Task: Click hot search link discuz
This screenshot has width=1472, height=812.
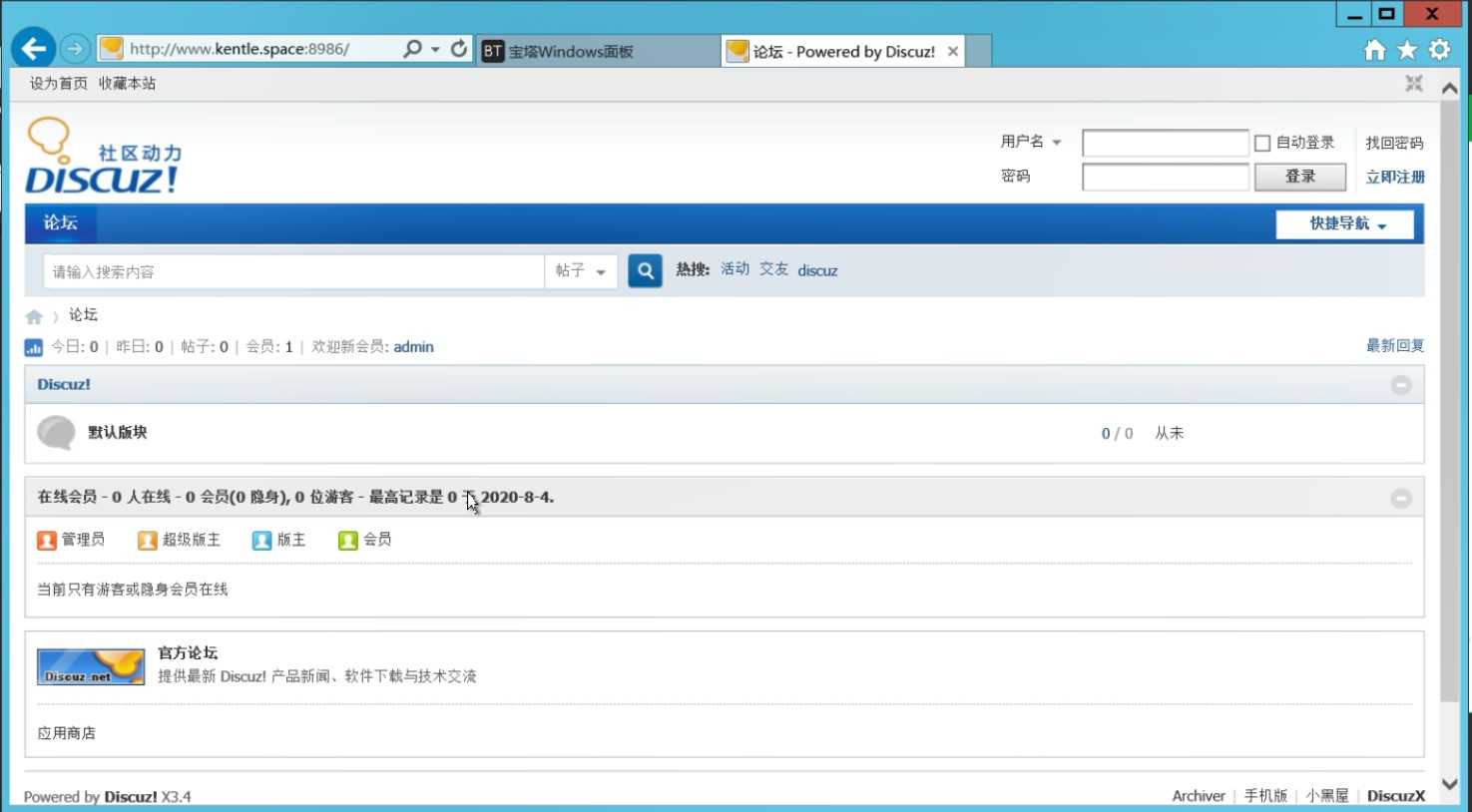Action: pos(817,270)
